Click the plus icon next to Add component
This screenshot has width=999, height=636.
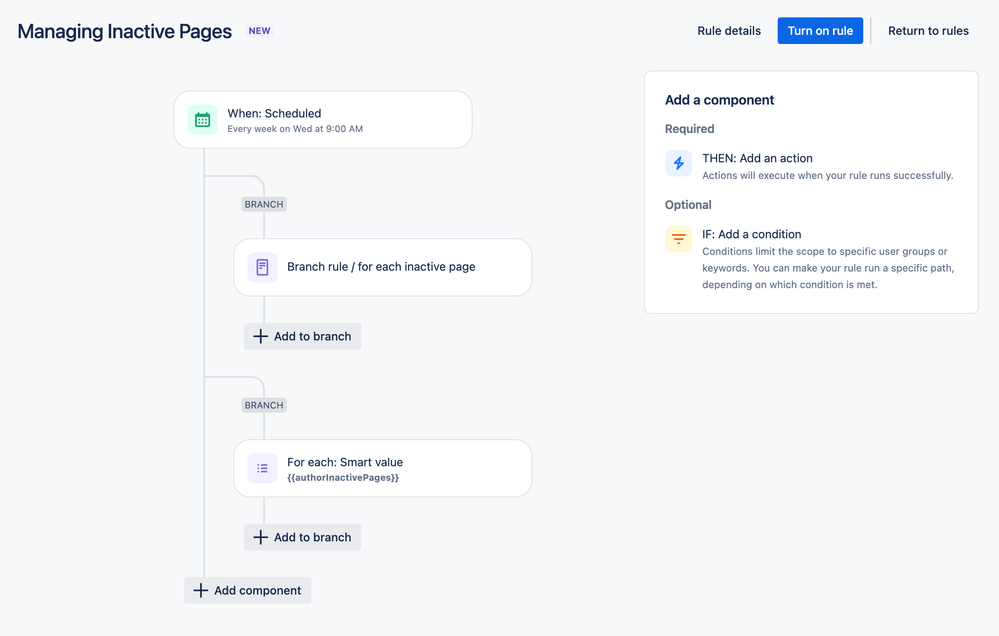click(201, 591)
